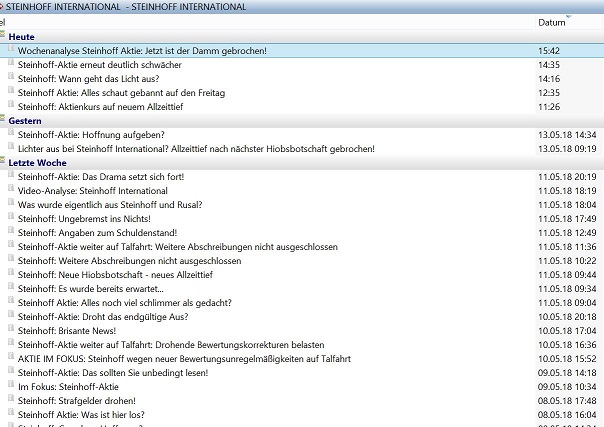Click the 11.05.18 20:19 date cell
The image size is (604, 427).
pyautogui.click(x=567, y=177)
